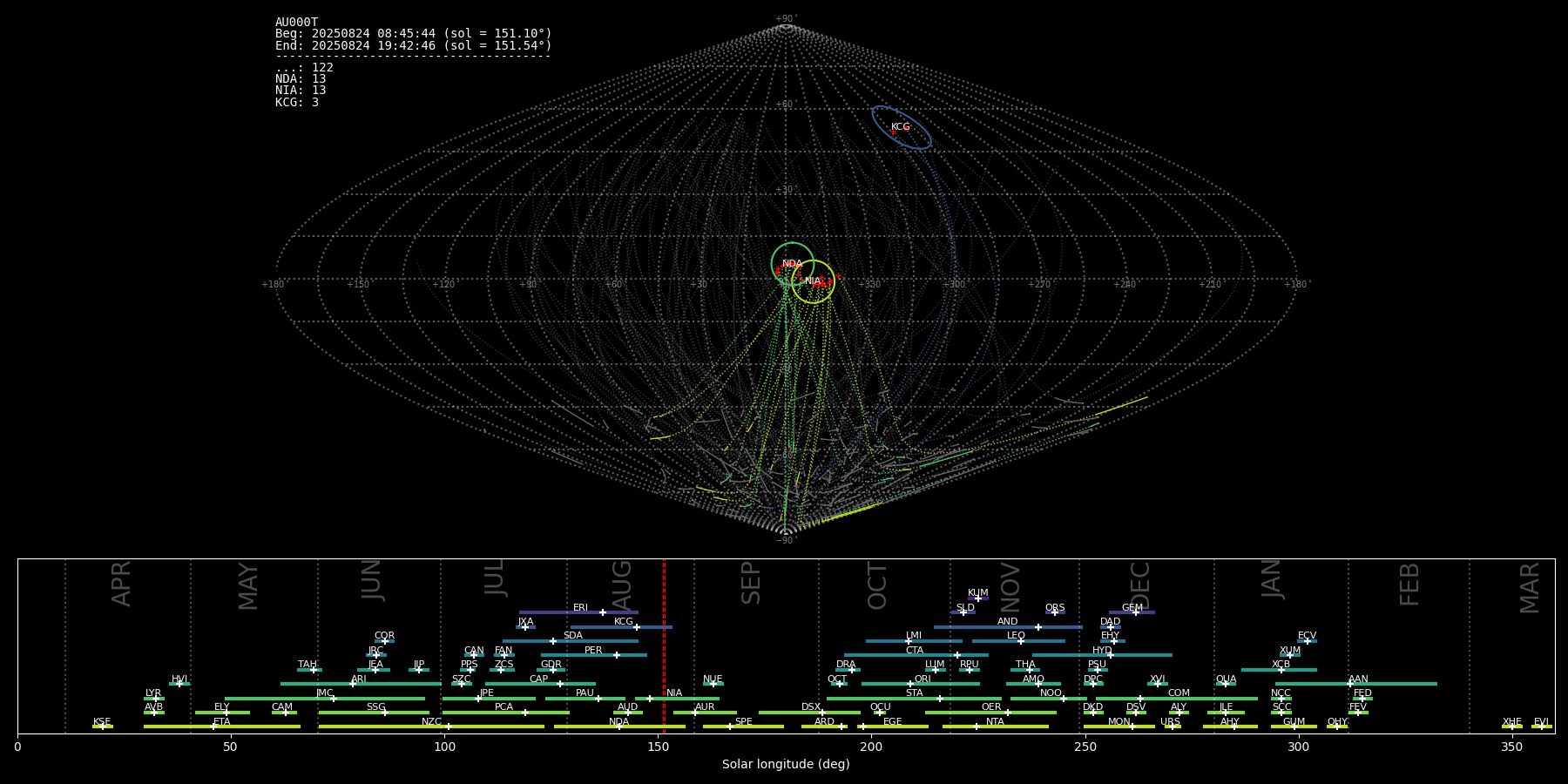This screenshot has height=784, width=1568.
Task: Click the COM shower label
Action: [x=1179, y=693]
